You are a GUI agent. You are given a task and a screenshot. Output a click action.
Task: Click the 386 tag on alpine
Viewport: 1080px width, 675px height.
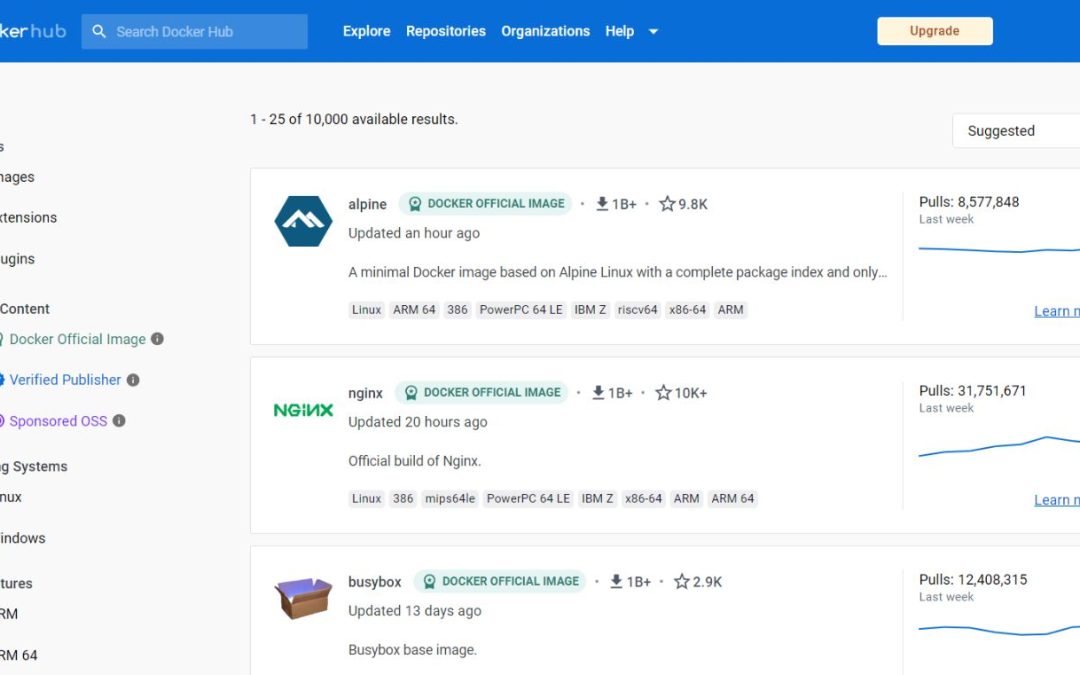pos(457,310)
